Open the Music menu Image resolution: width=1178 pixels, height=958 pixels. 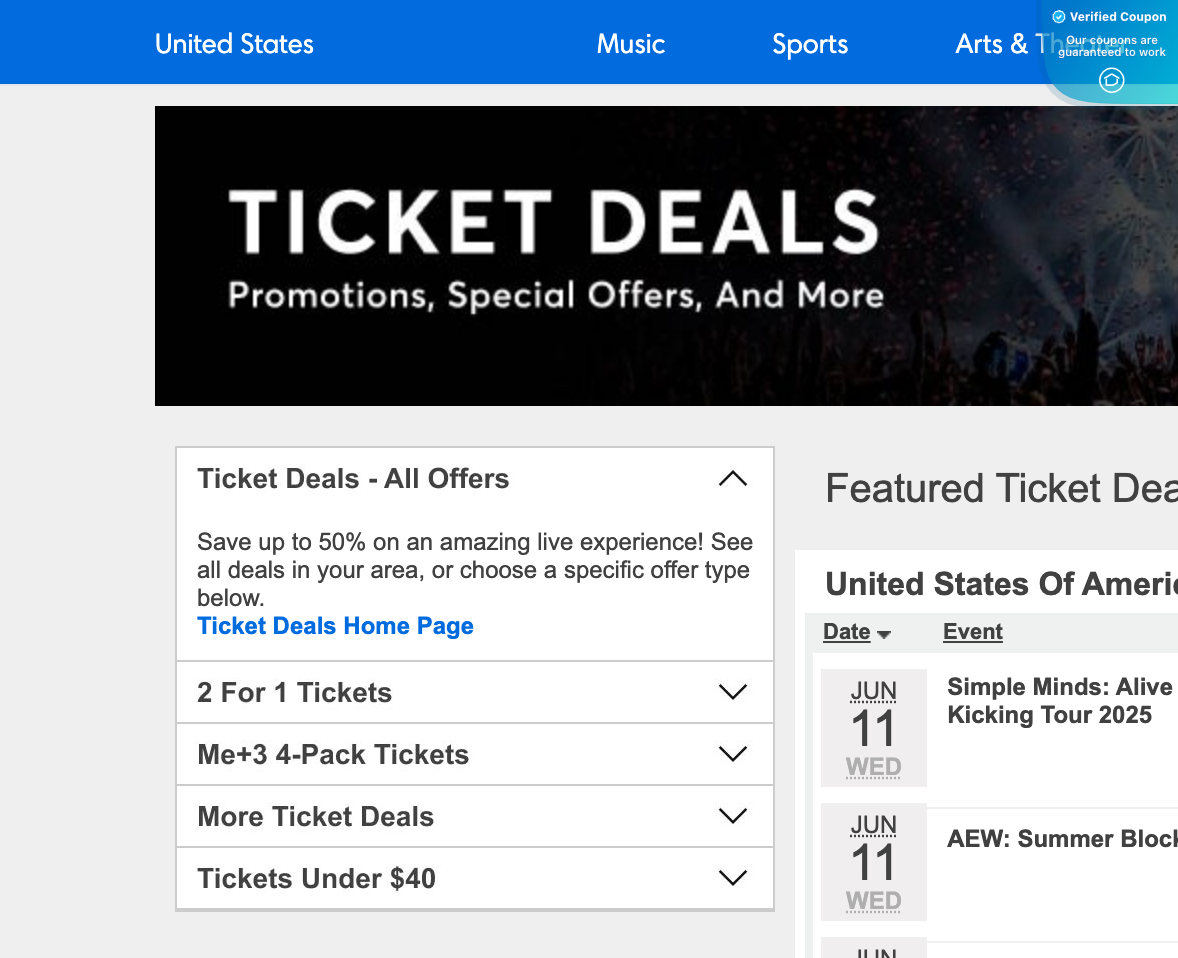(630, 44)
